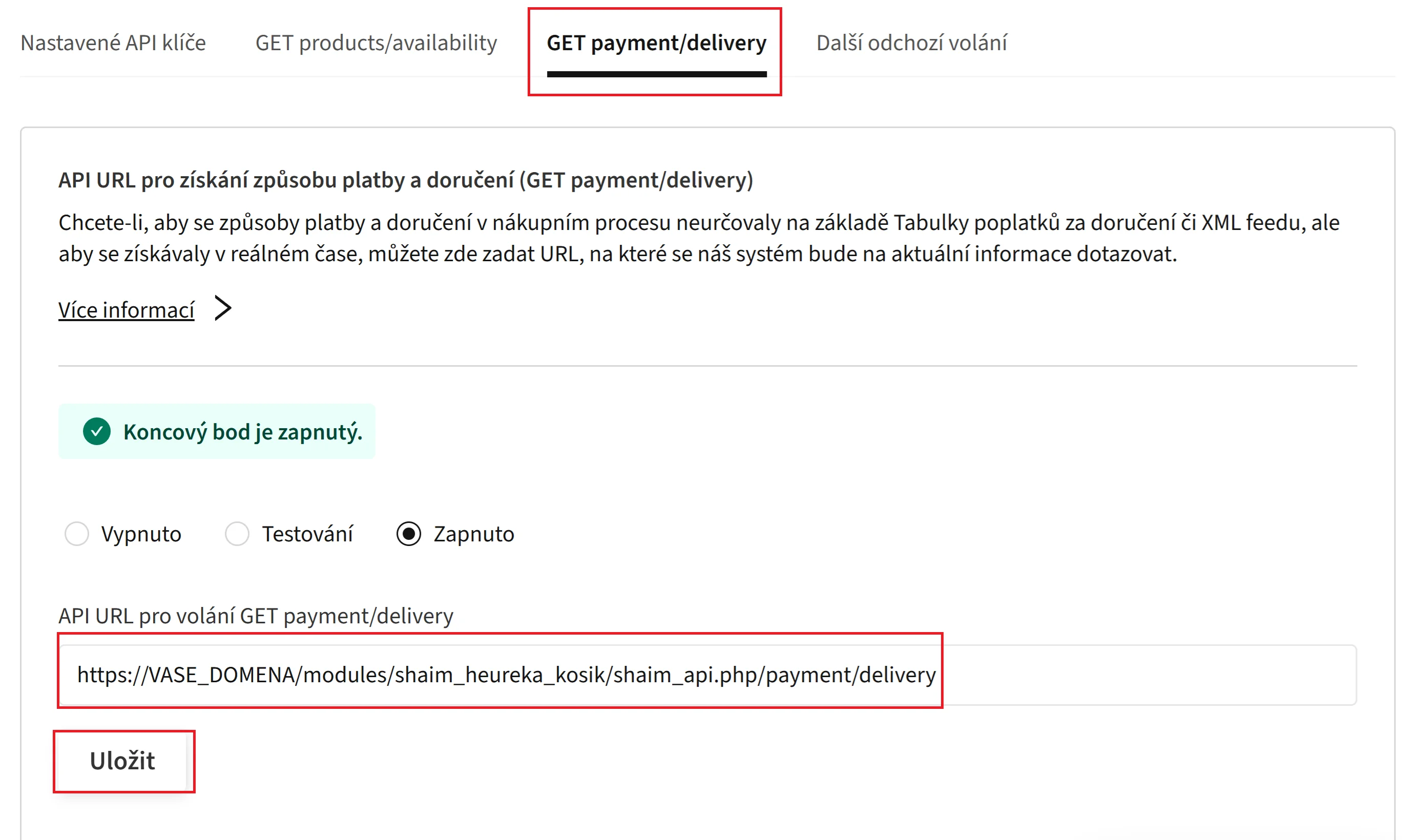The width and height of the screenshot is (1421, 840).
Task: Switch to GET products/availability tab
Action: pyautogui.click(x=376, y=43)
